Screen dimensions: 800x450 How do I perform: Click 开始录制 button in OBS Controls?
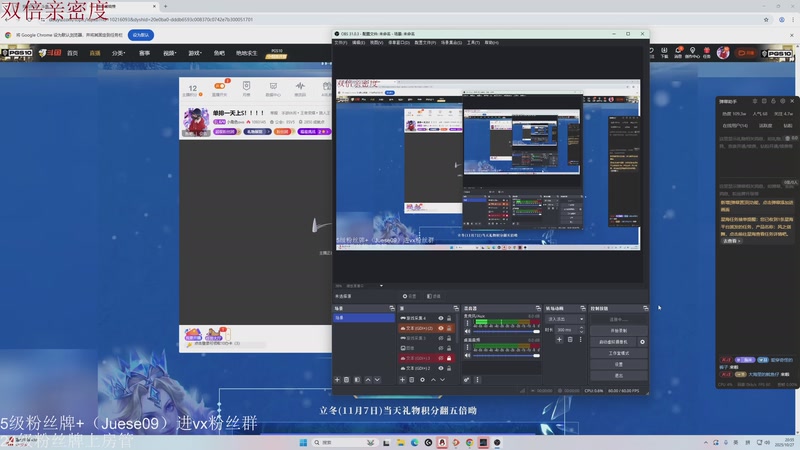pos(619,331)
